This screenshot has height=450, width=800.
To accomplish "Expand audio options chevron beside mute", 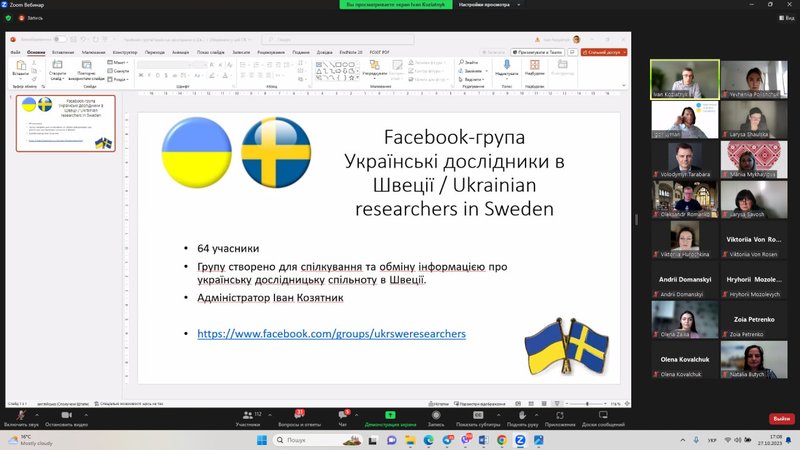I will [x=37, y=415].
